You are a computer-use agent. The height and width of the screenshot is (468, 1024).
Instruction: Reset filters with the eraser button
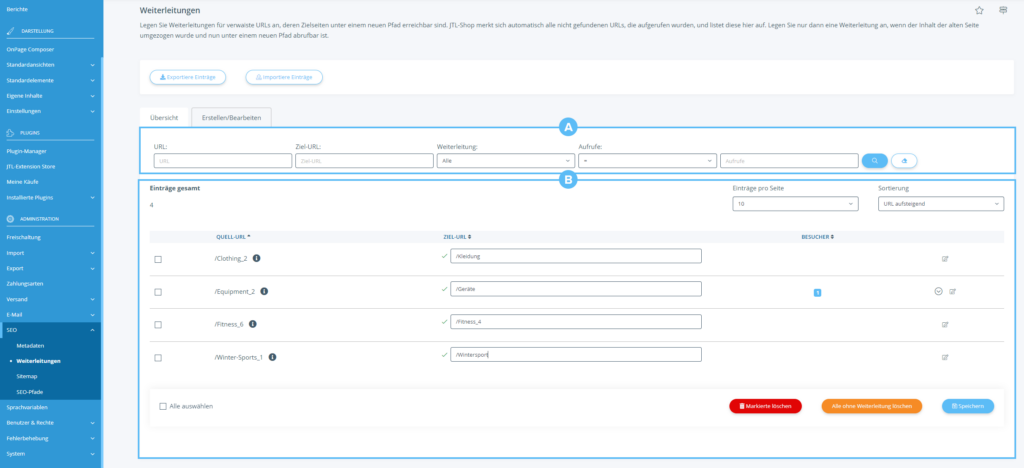pyautogui.click(x=903, y=160)
